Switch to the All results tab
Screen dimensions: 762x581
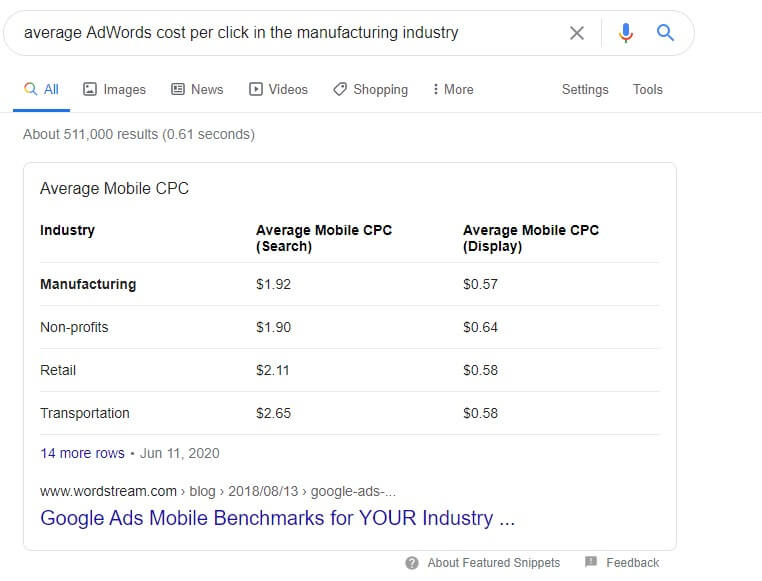[x=41, y=89]
